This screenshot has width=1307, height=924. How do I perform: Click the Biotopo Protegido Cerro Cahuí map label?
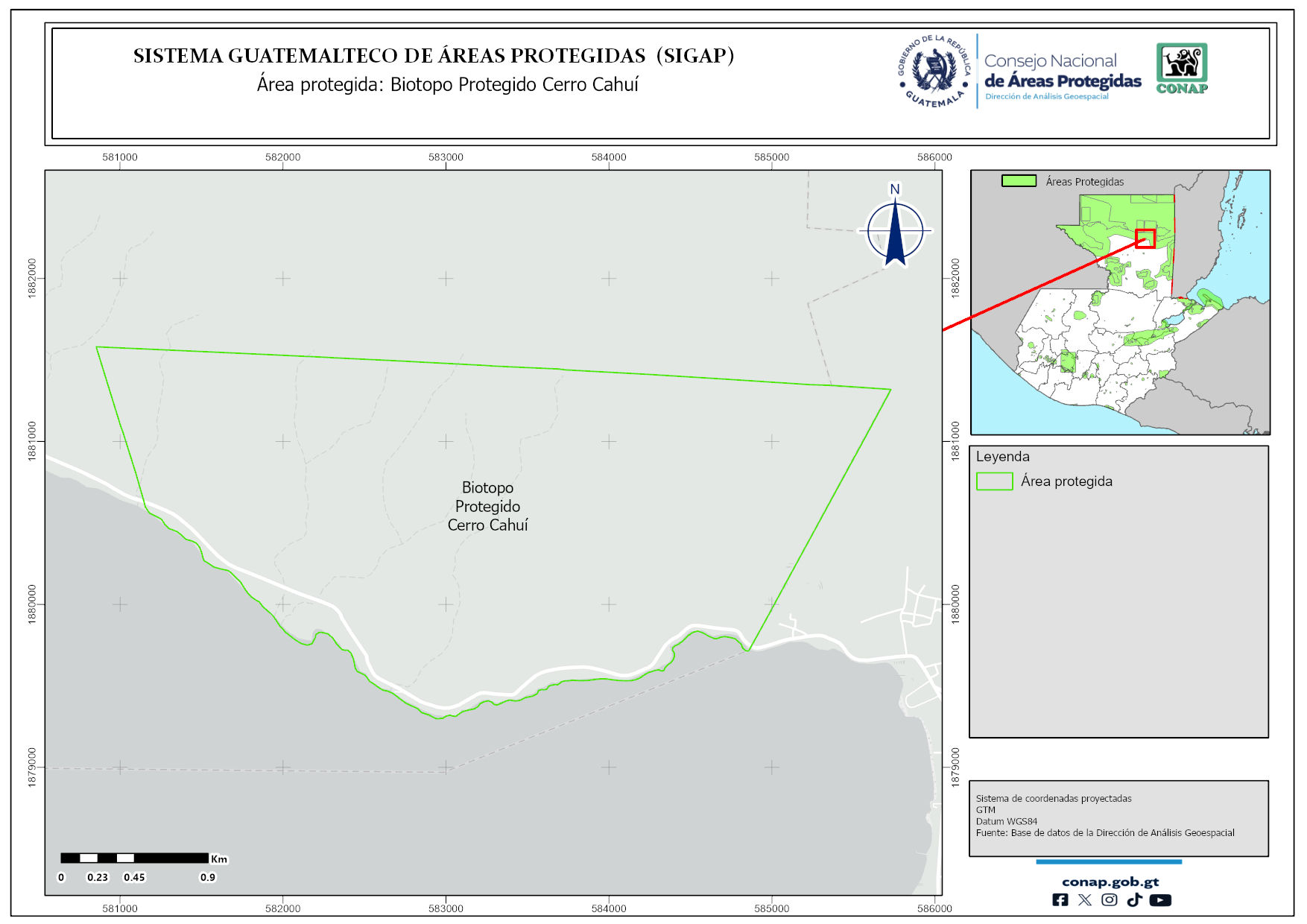pos(488,507)
